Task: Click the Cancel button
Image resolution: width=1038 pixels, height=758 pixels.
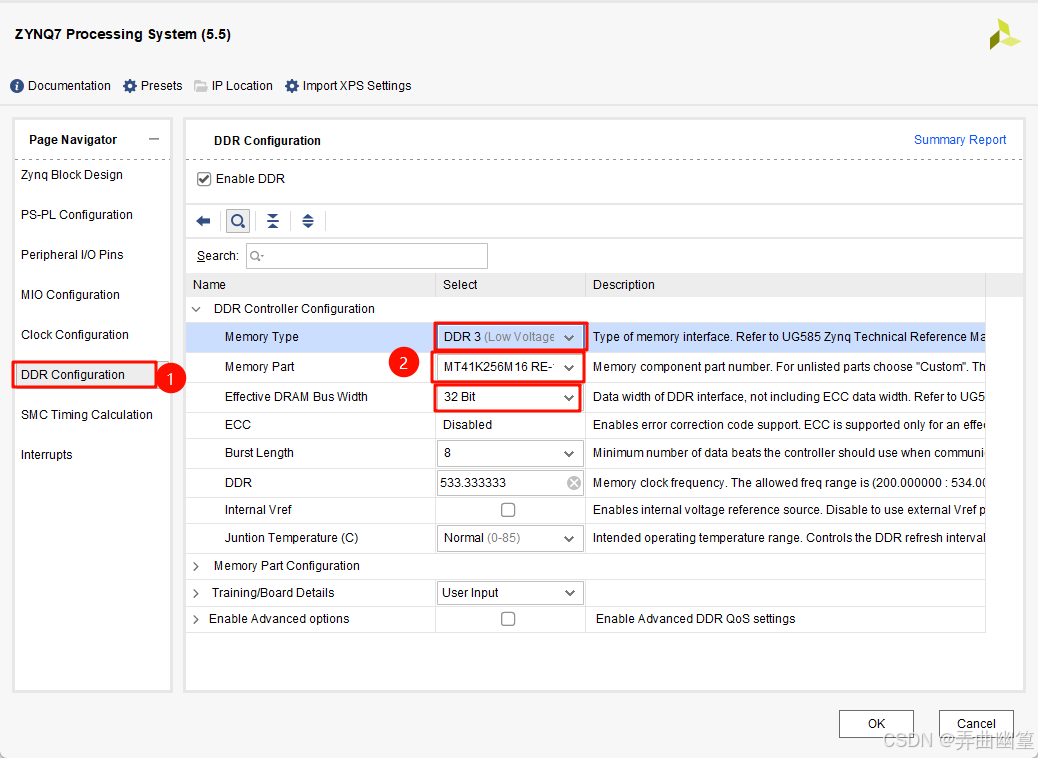Action: (976, 724)
